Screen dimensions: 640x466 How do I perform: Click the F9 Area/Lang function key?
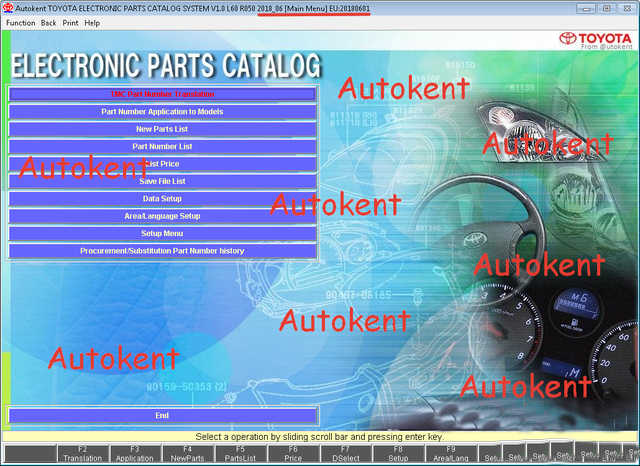click(x=451, y=454)
